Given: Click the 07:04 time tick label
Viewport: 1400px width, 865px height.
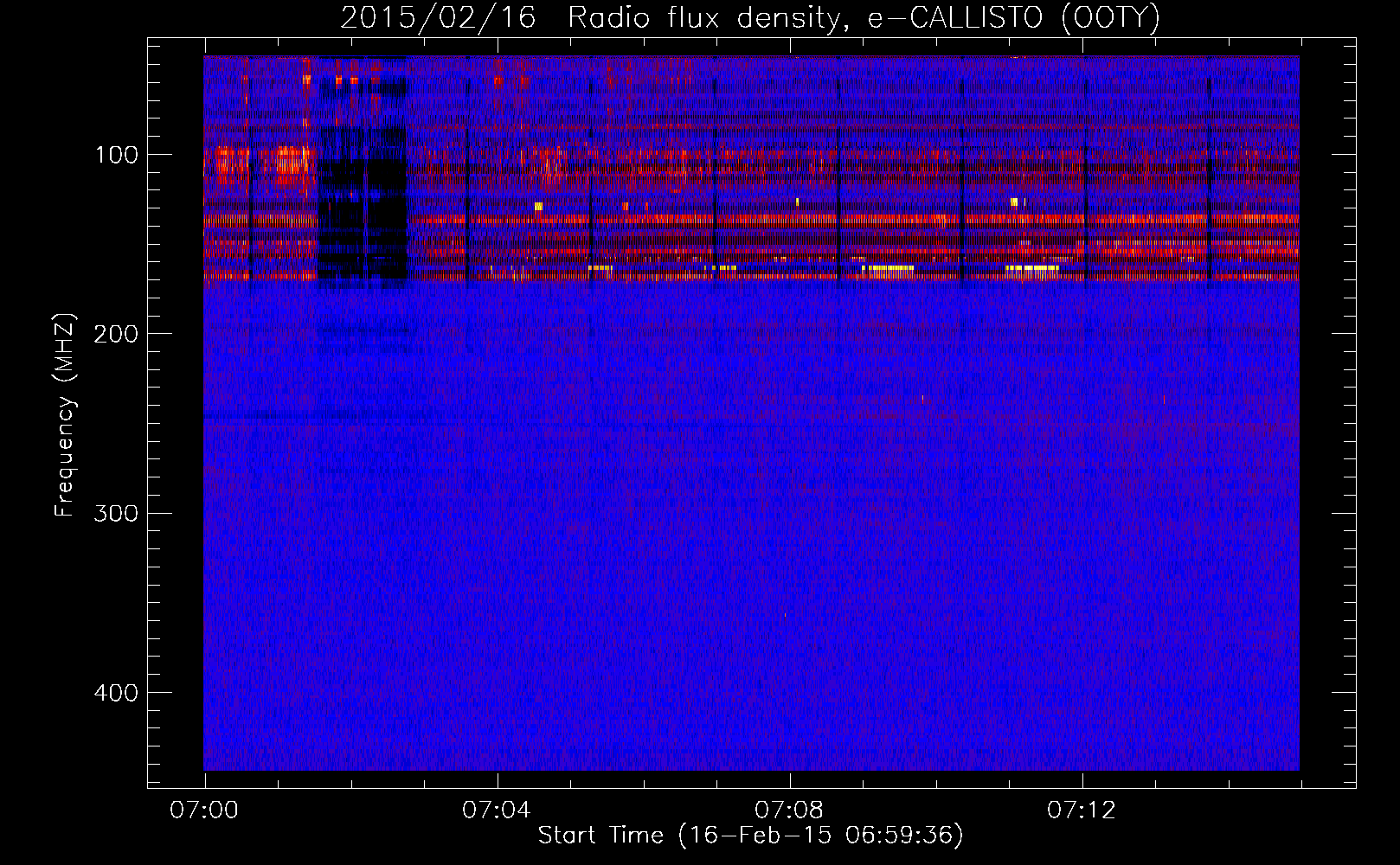Looking at the screenshot, I should click(497, 810).
